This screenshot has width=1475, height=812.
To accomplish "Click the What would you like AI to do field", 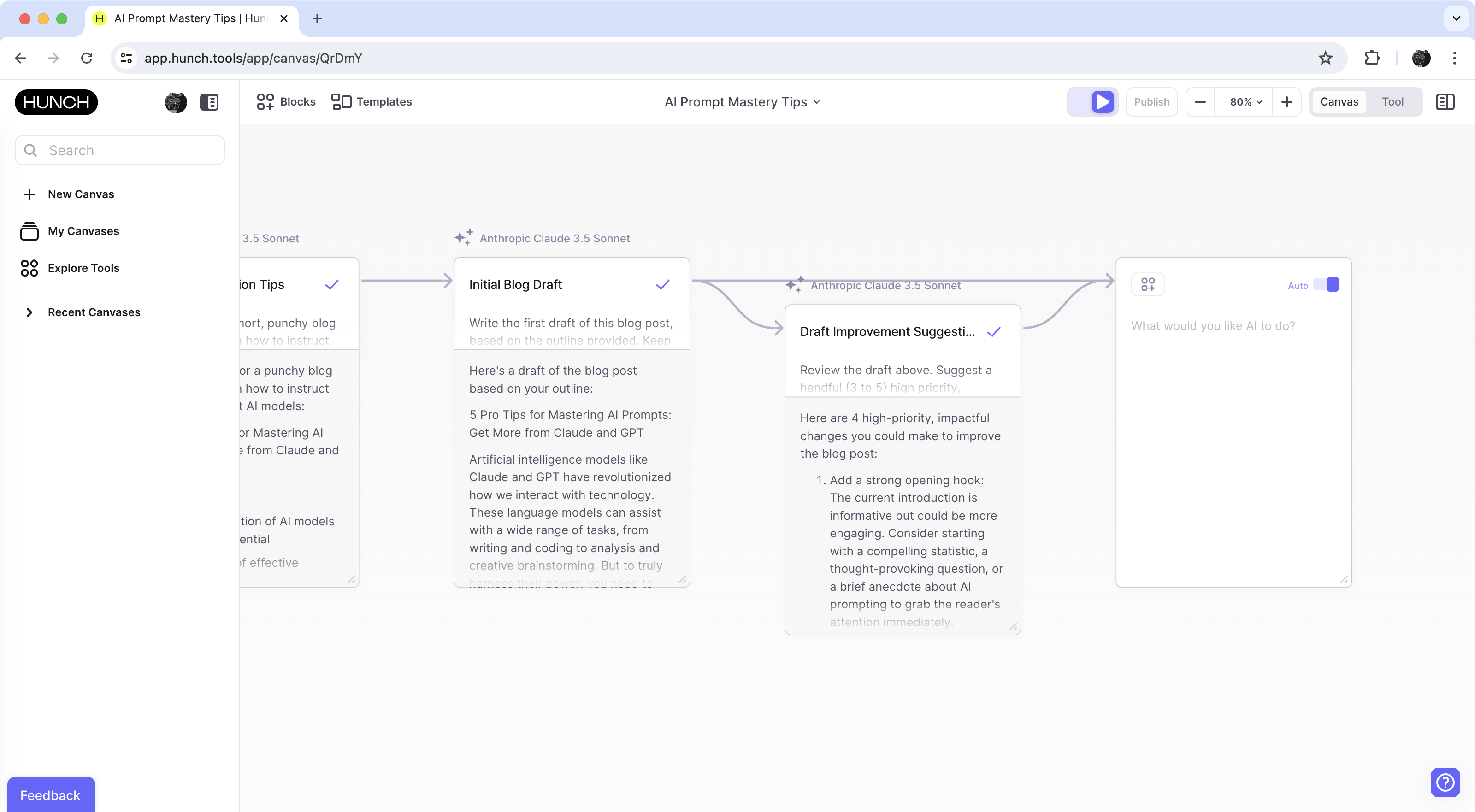I will pyautogui.click(x=1213, y=325).
